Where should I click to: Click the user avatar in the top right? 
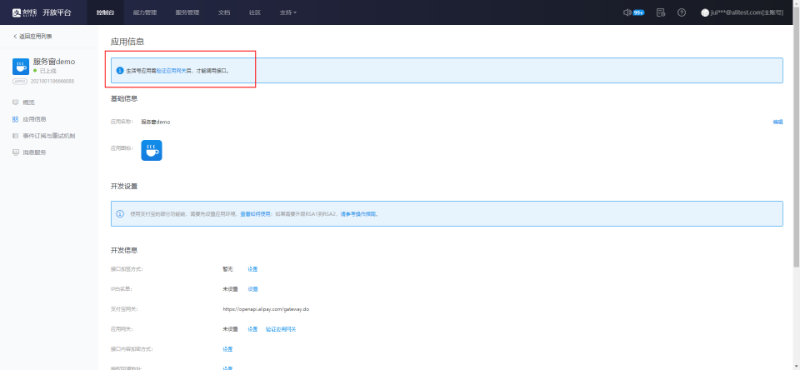(705, 12)
